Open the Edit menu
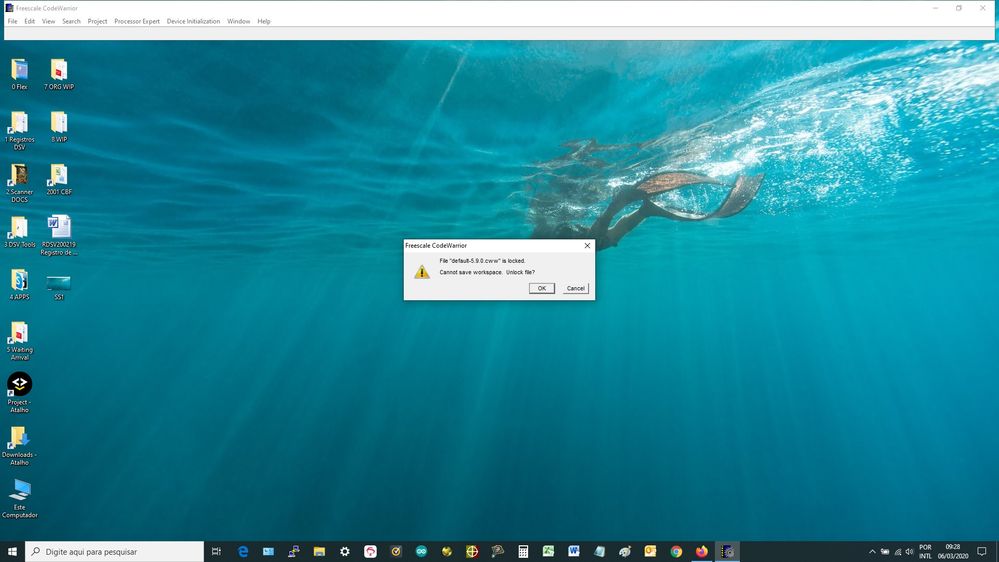The height and width of the screenshot is (562, 999). (30, 21)
